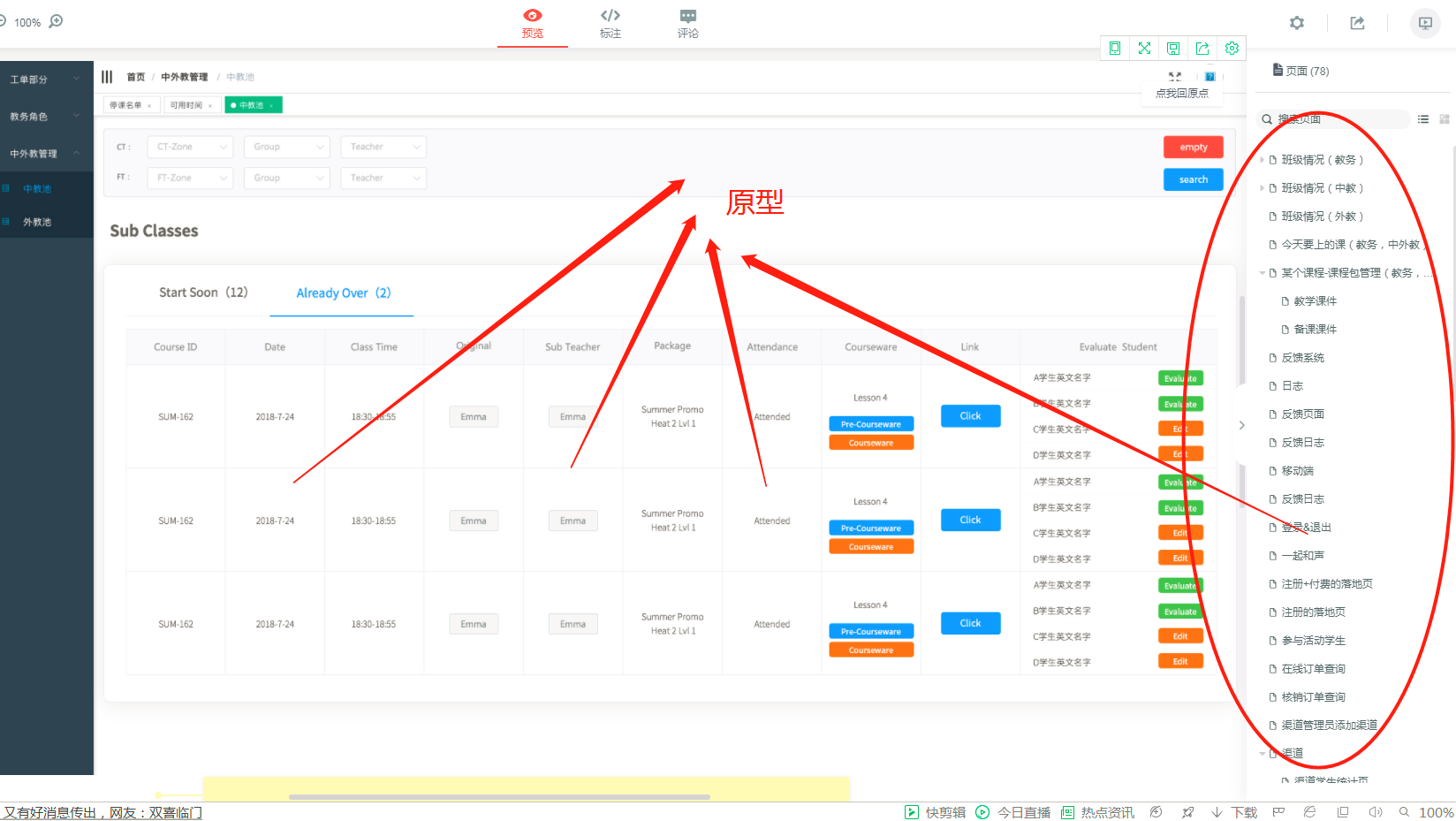This screenshot has width=1456, height=821.
Task: Click the green fullscreen expand icon
Action: 1144,49
